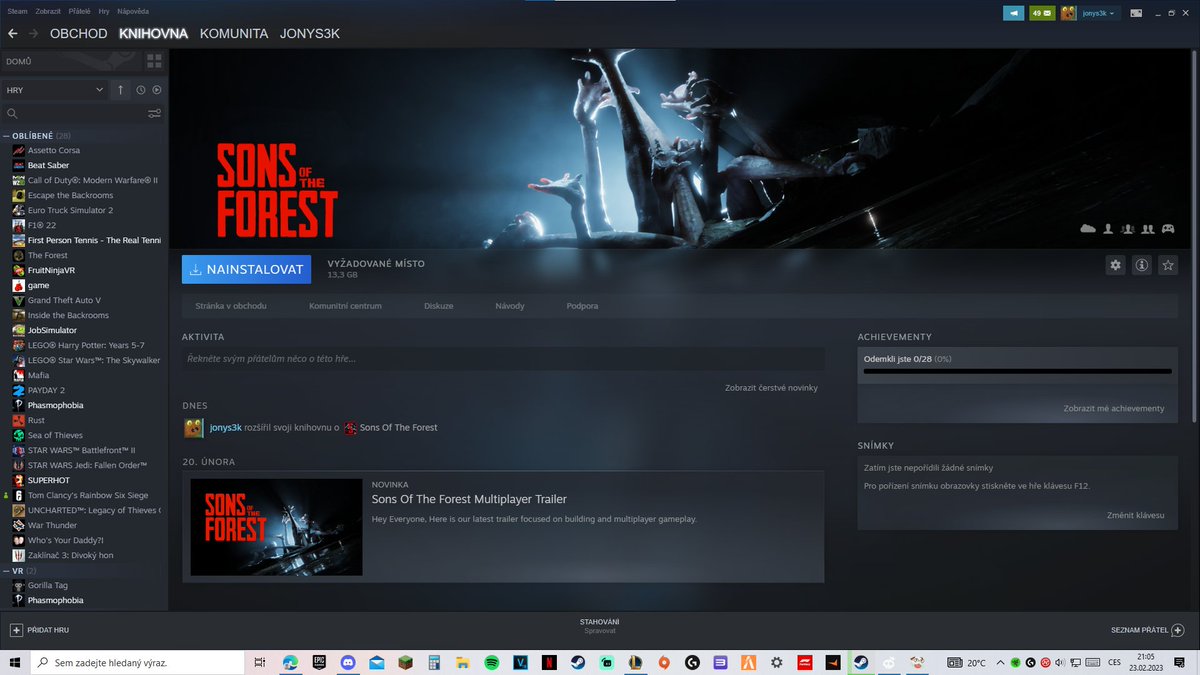The height and width of the screenshot is (675, 1200).
Task: Sort library by the up-arrow icon
Action: tap(121, 90)
